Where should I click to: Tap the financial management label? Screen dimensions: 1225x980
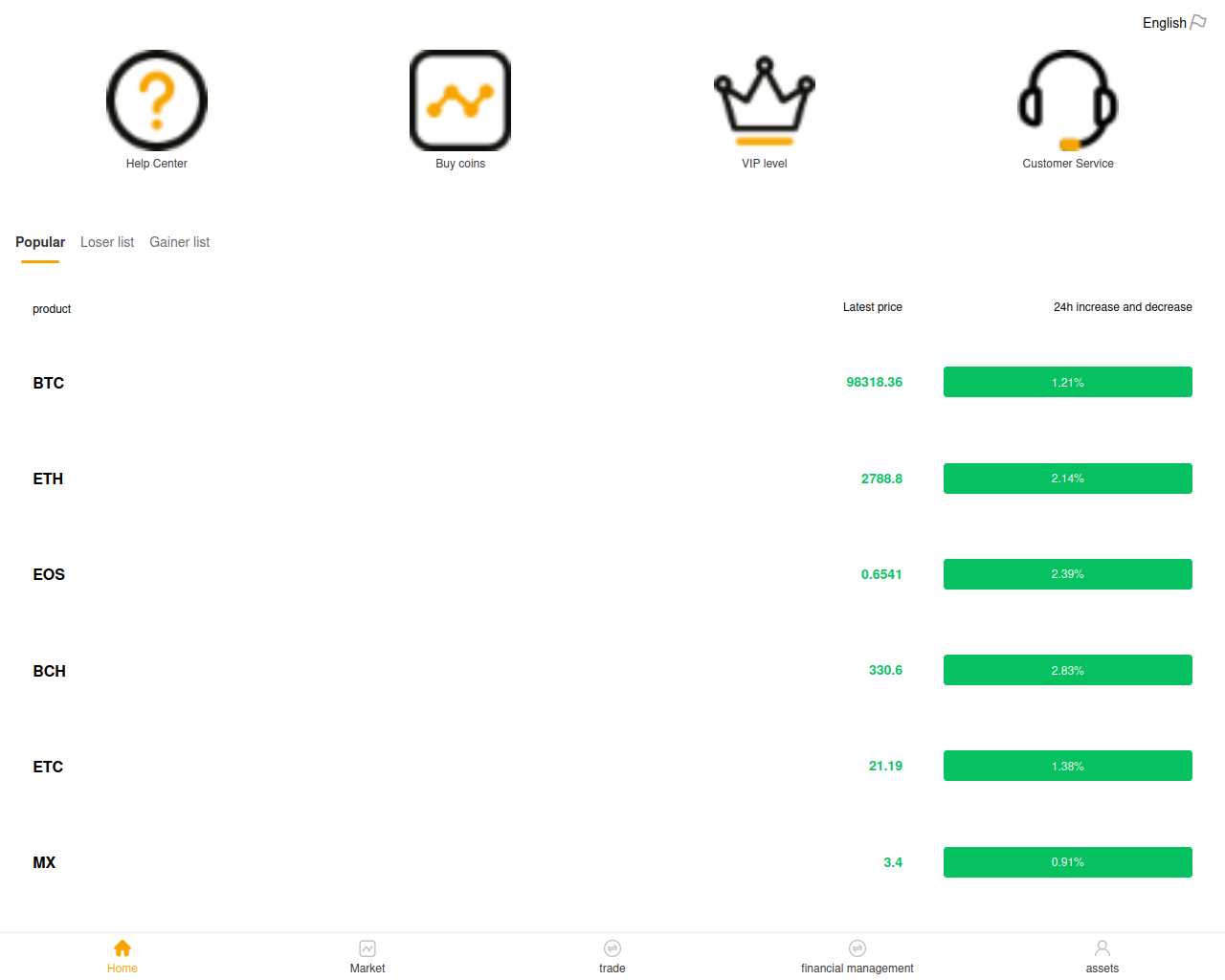click(x=857, y=969)
